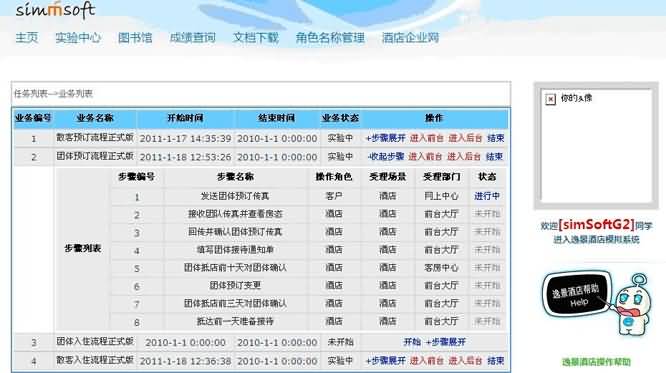Open 角色名称管理 menu item

tap(330, 37)
